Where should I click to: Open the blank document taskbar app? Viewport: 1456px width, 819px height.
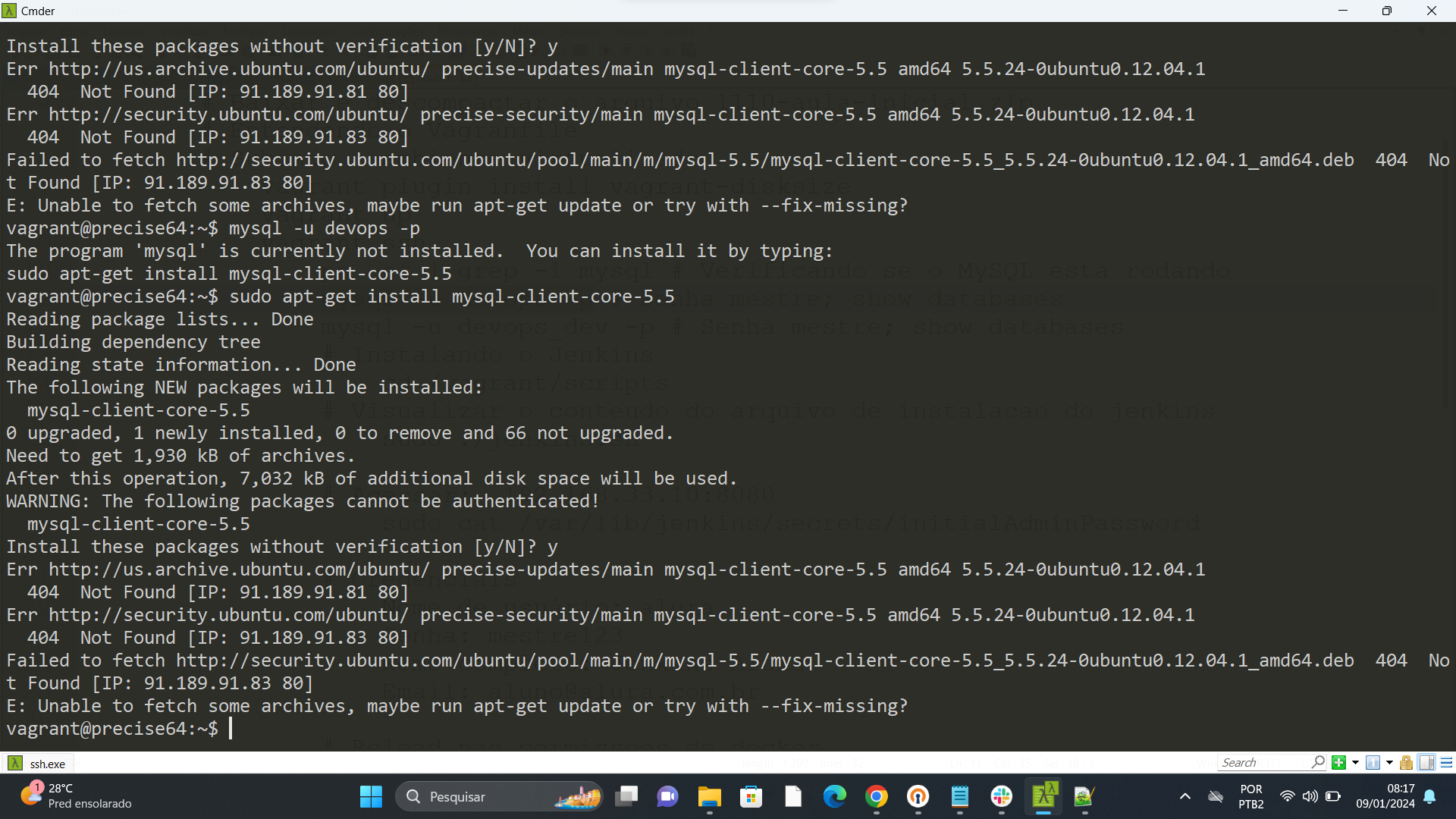click(793, 797)
